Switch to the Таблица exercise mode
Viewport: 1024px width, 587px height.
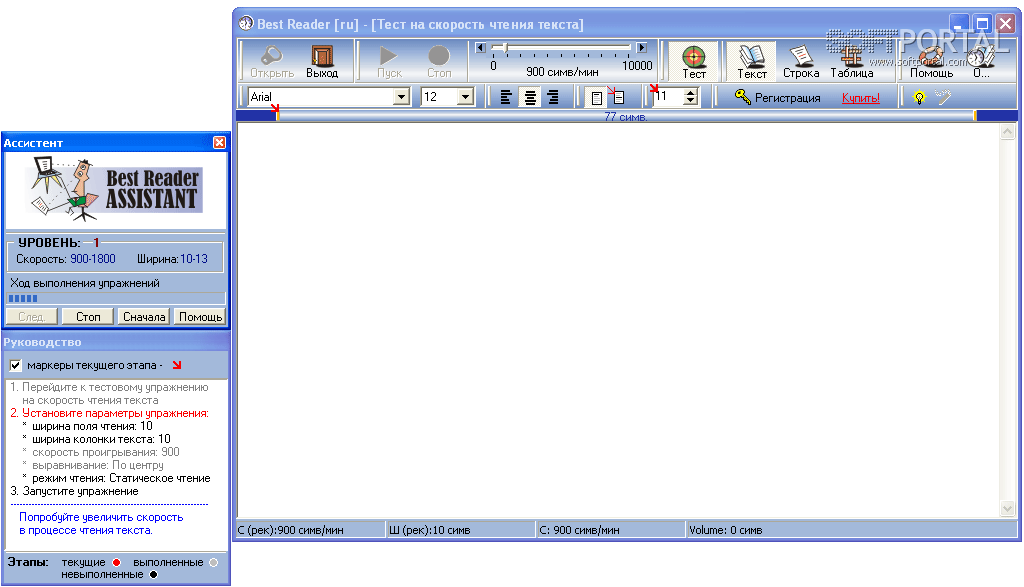(x=852, y=61)
